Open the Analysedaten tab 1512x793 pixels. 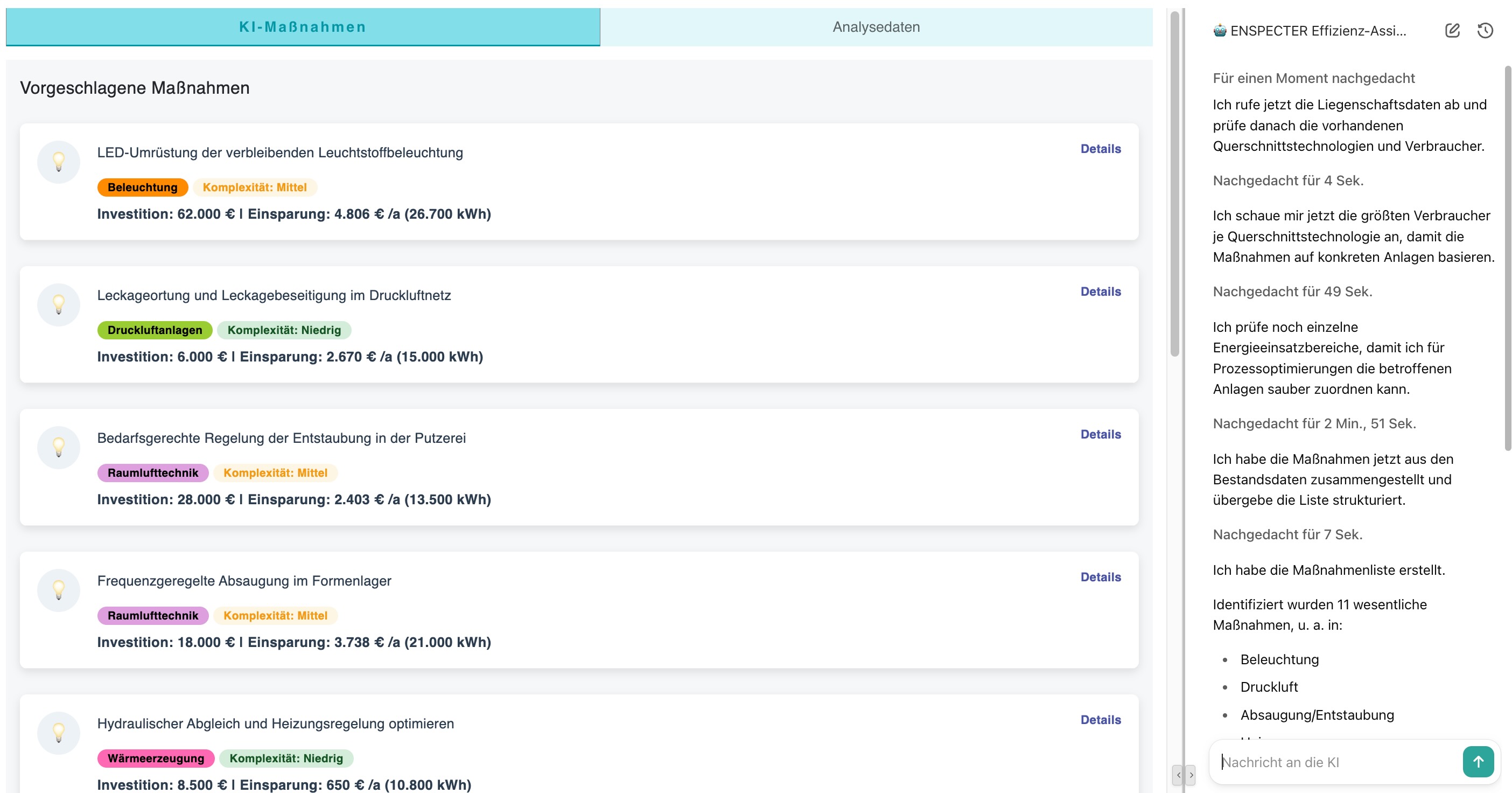click(876, 27)
